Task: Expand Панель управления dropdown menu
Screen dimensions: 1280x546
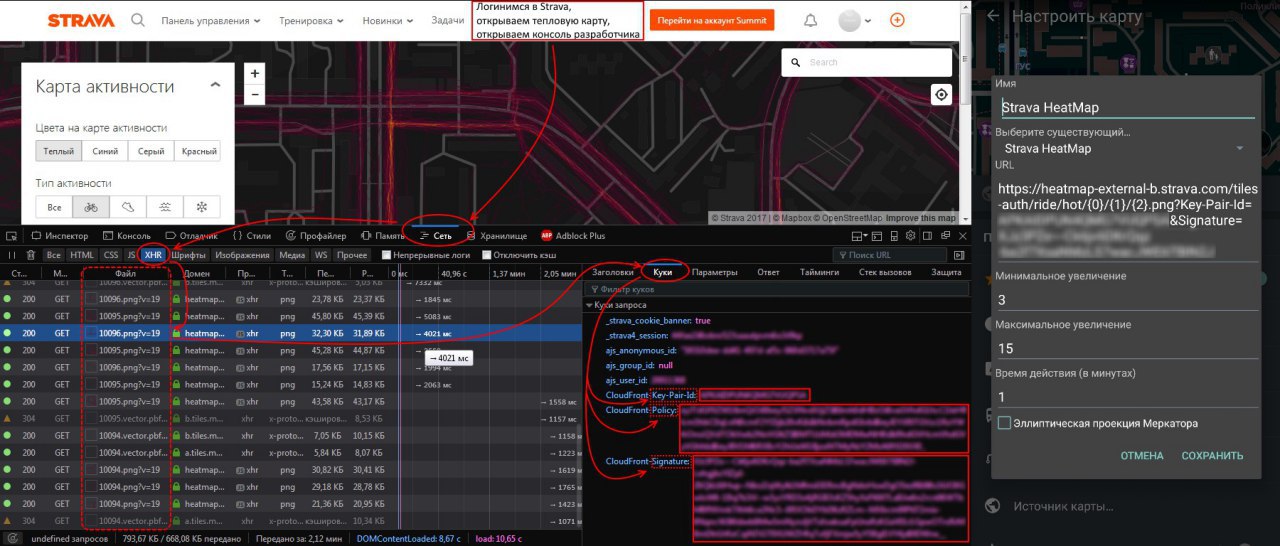Action: click(211, 20)
